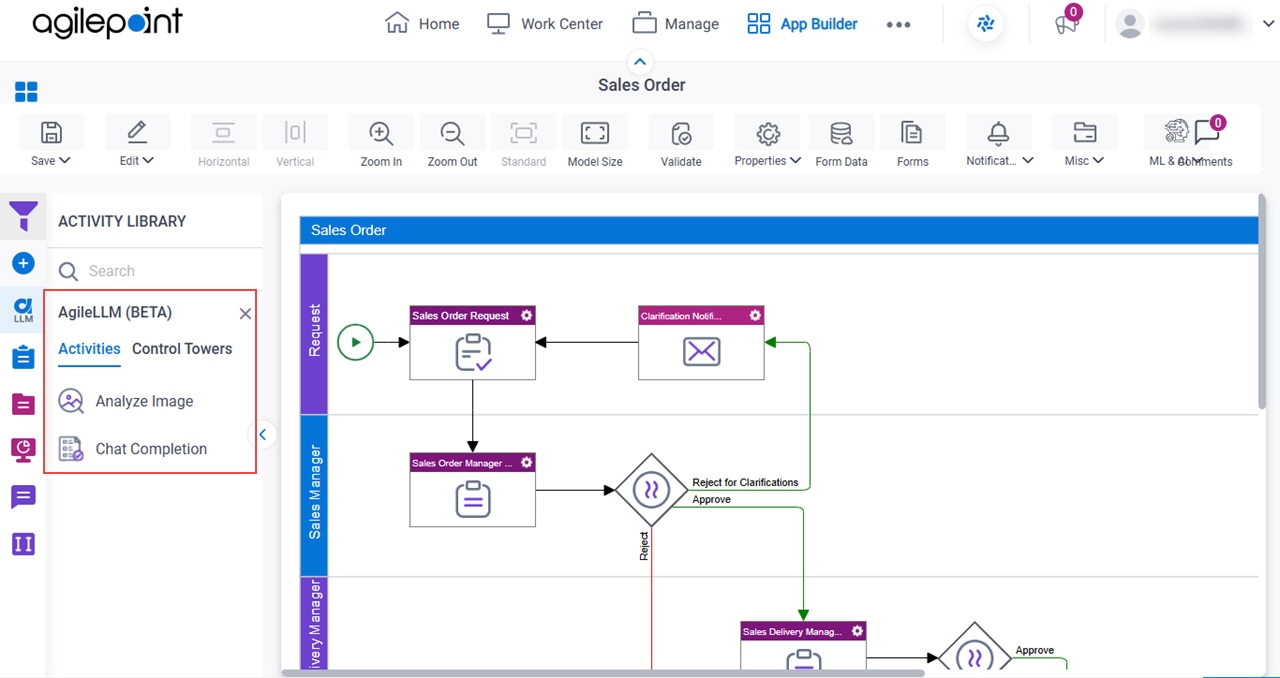Select the blue clipboard category icon

(23, 357)
